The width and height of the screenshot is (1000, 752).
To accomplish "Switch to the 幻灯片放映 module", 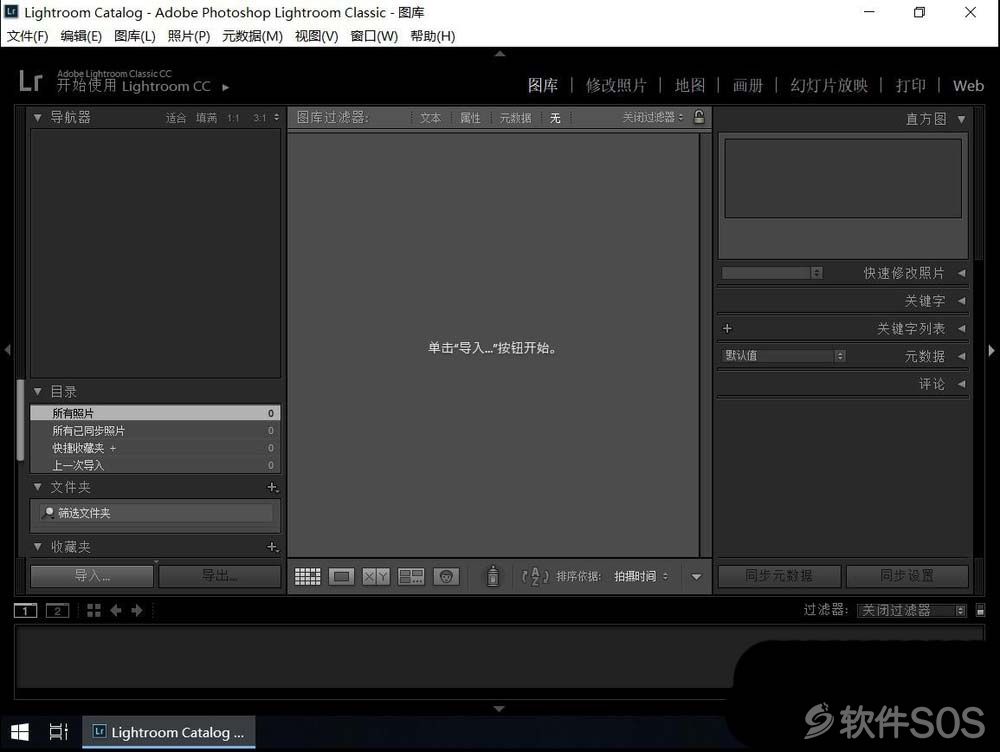I will 829,85.
